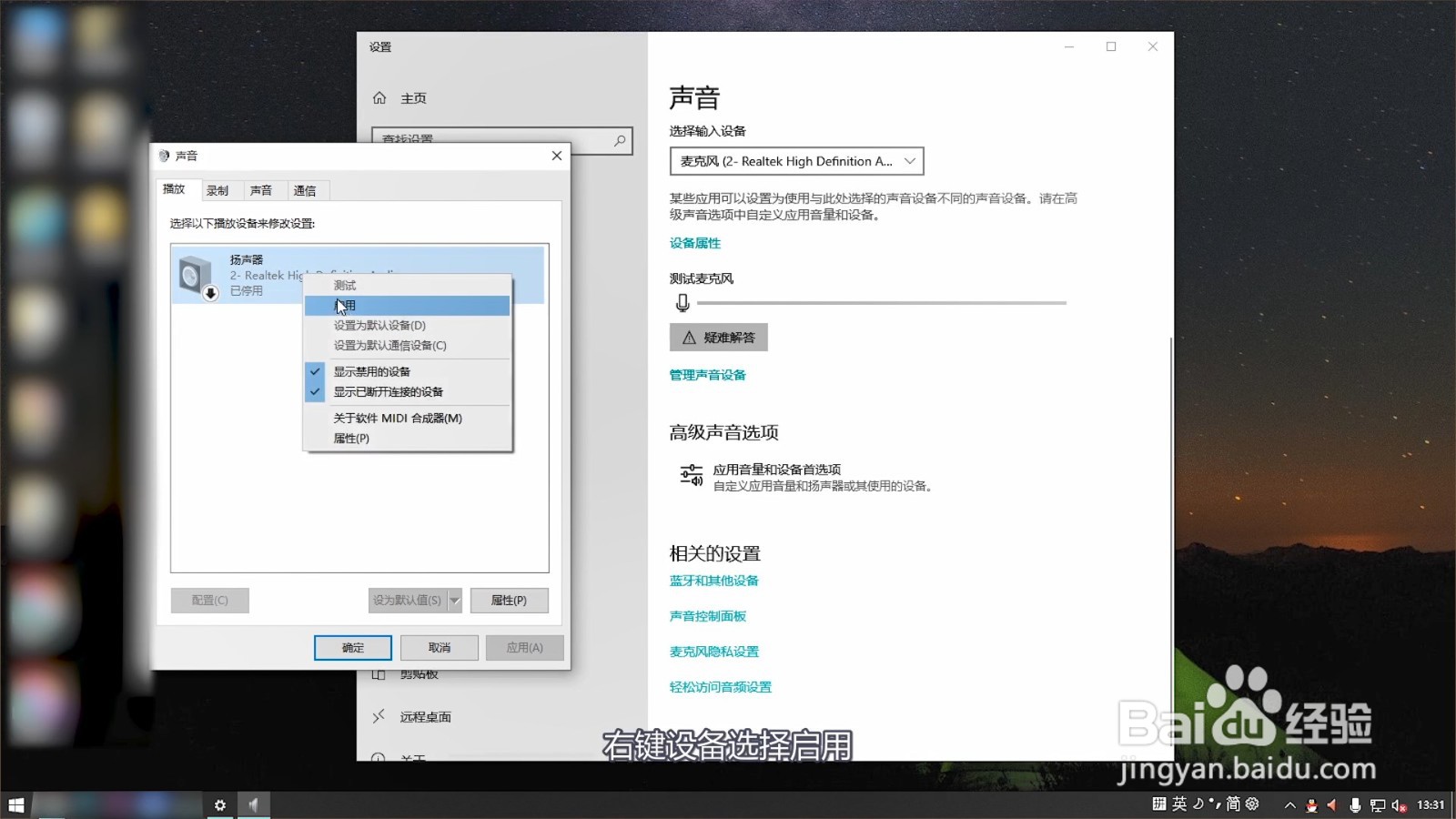Click 主页 Home in Settings sidebar
This screenshot has width=1456, height=819.
tap(413, 98)
